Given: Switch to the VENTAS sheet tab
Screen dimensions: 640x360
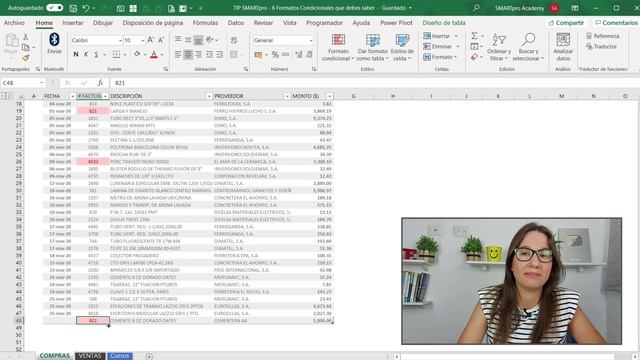Looking at the screenshot, I should (x=90, y=356).
